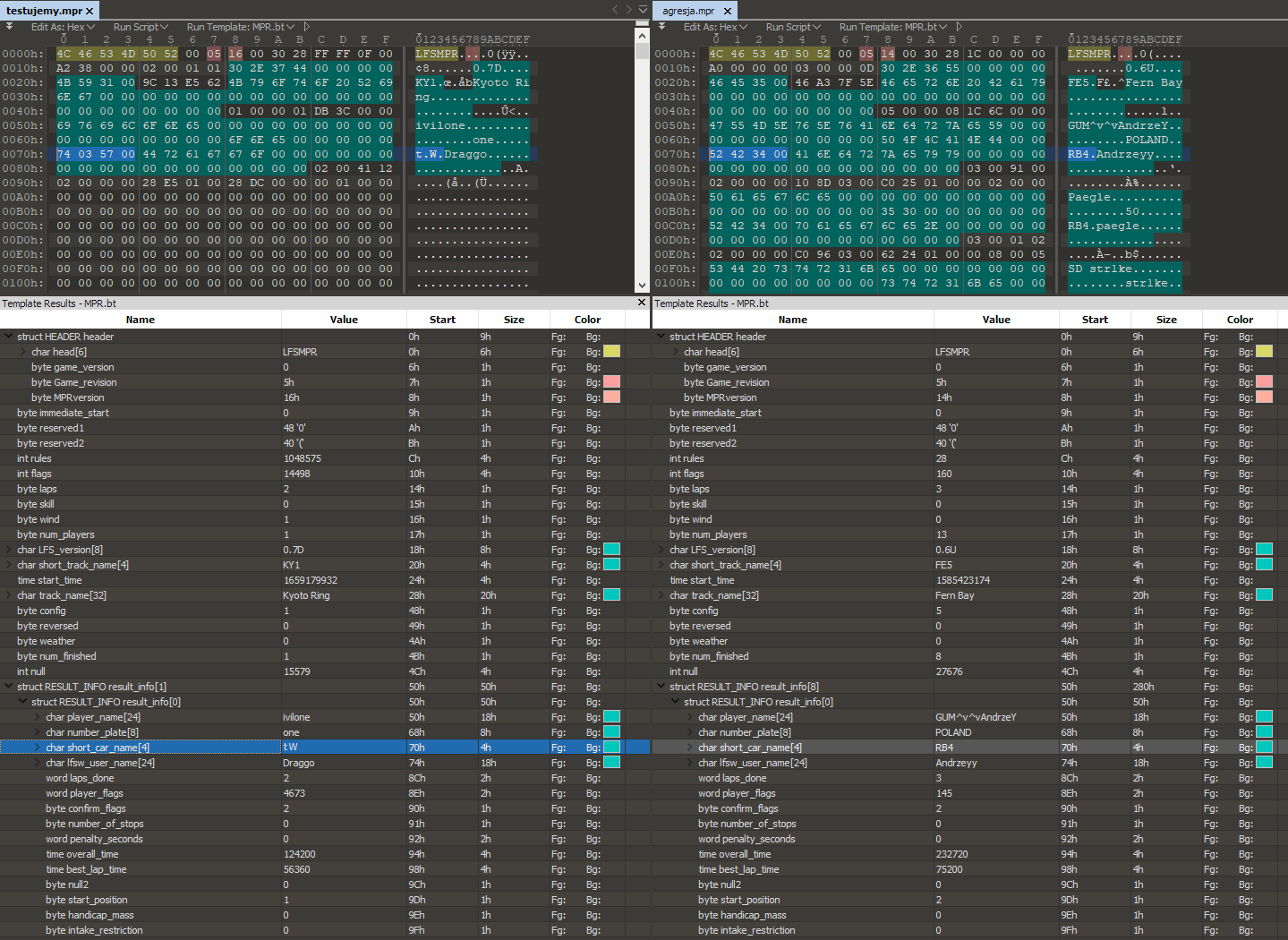Viewport: 1288px width, 940px height.
Task: Click teal Bg swatch for LFS_version in right results
Action: click(x=1265, y=550)
